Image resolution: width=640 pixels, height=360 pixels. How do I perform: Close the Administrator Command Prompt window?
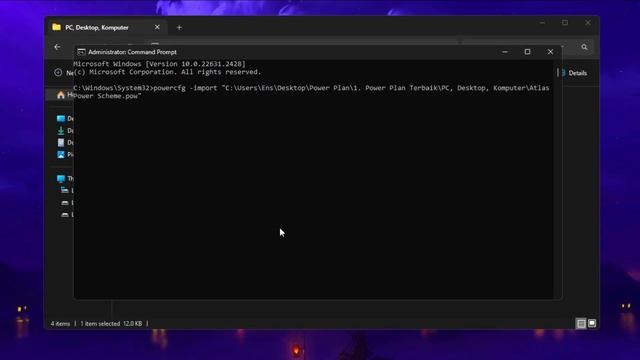click(550, 52)
